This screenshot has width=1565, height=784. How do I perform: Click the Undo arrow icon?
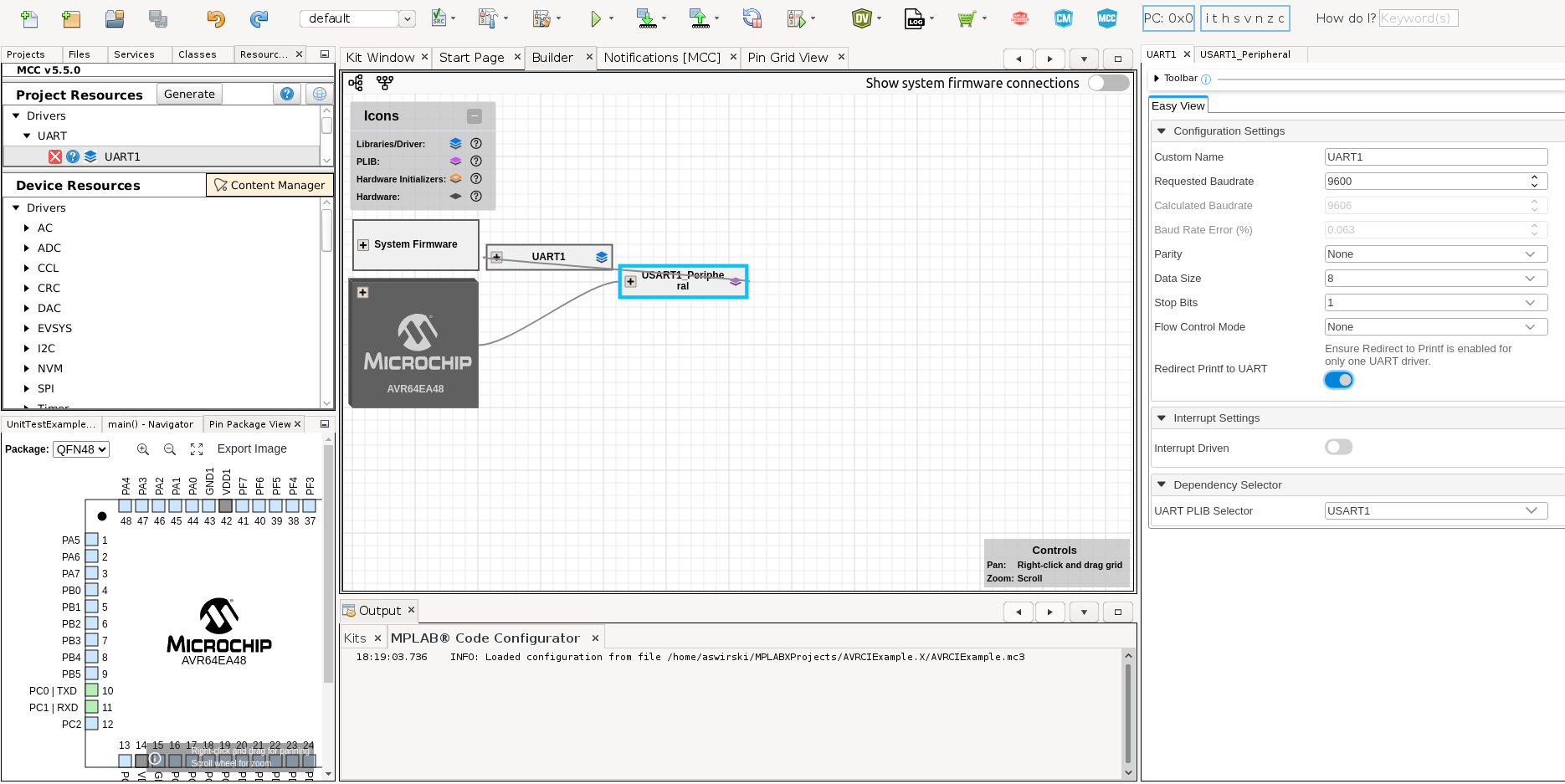click(216, 18)
